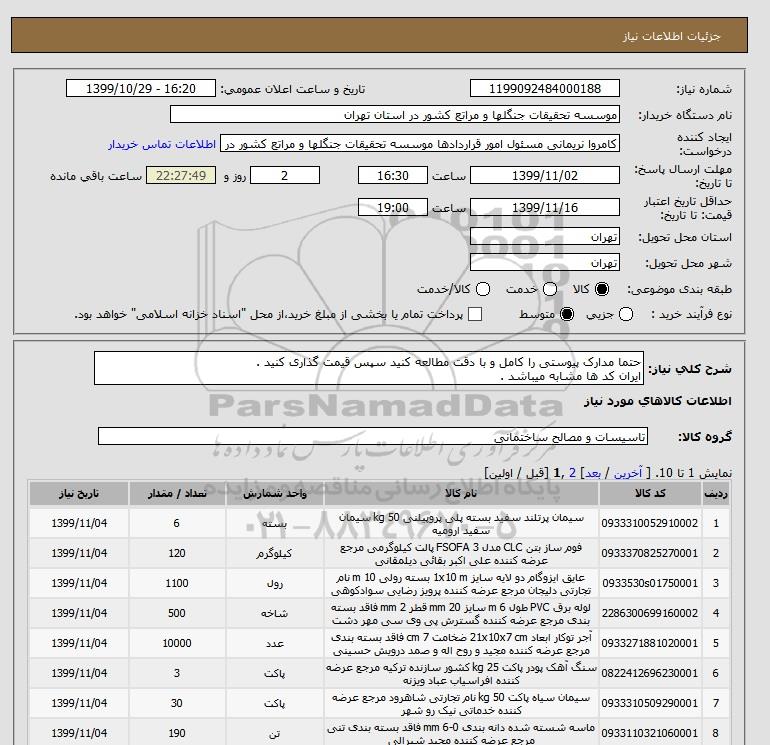Select item code 093331005291​0002

[650, 524]
